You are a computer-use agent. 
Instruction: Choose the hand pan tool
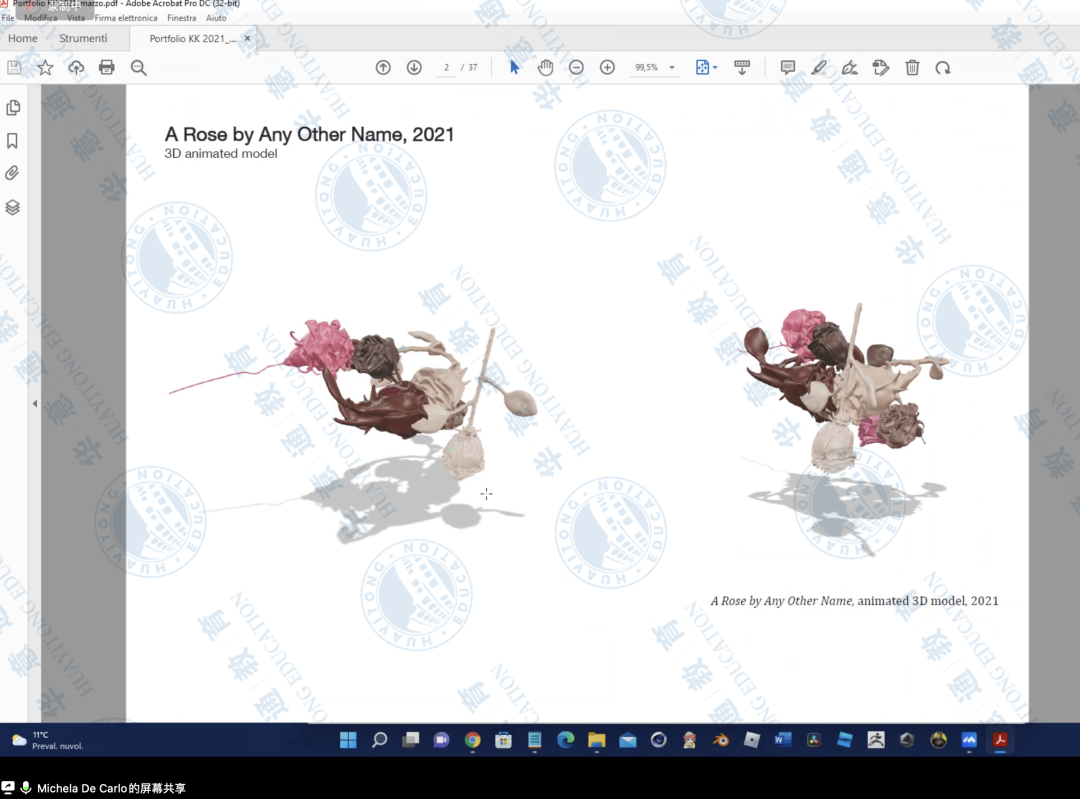(546, 68)
